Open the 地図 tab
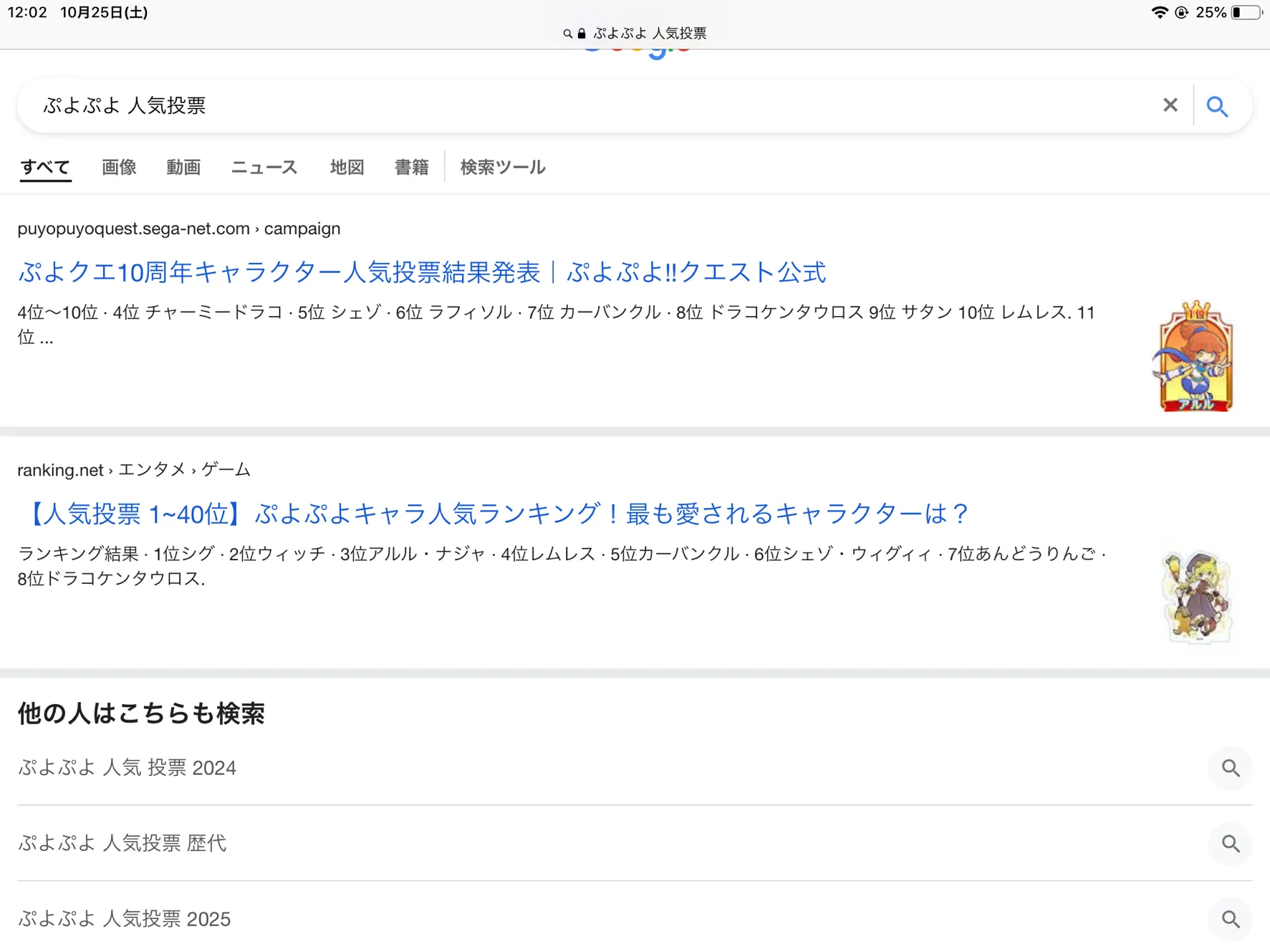Screen dimensions: 1270x952 point(347,167)
